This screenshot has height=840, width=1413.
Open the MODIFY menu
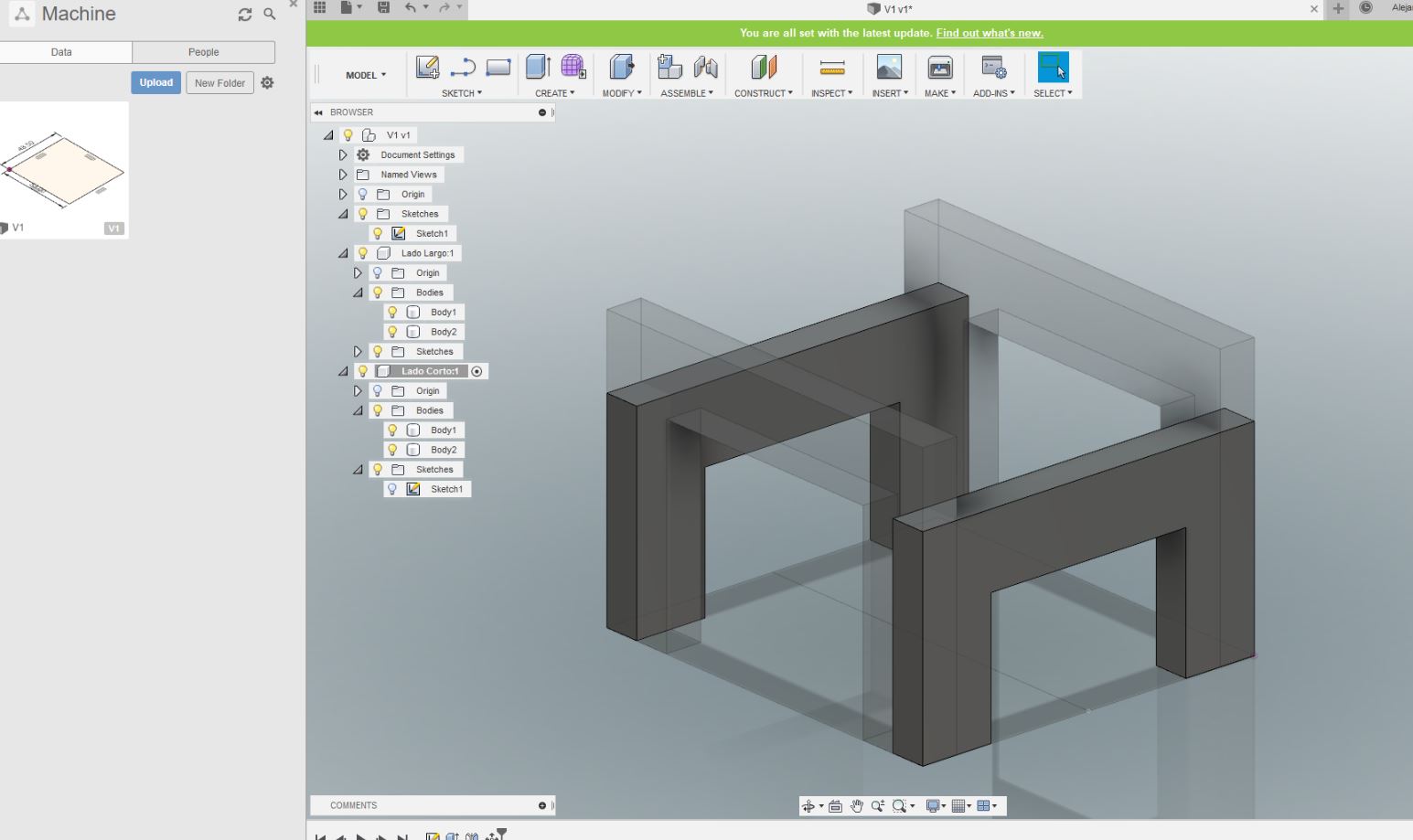622,93
